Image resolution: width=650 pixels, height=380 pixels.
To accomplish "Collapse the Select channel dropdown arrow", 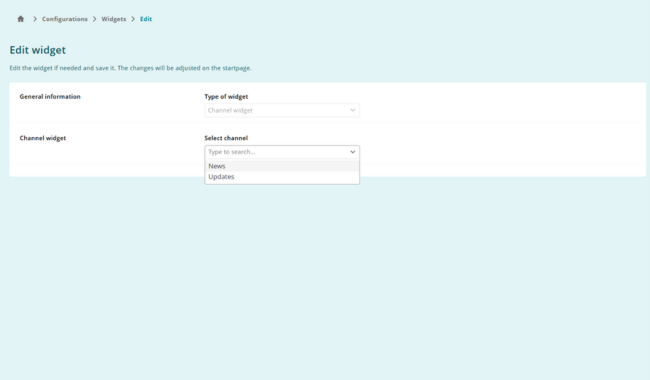I will (x=352, y=152).
